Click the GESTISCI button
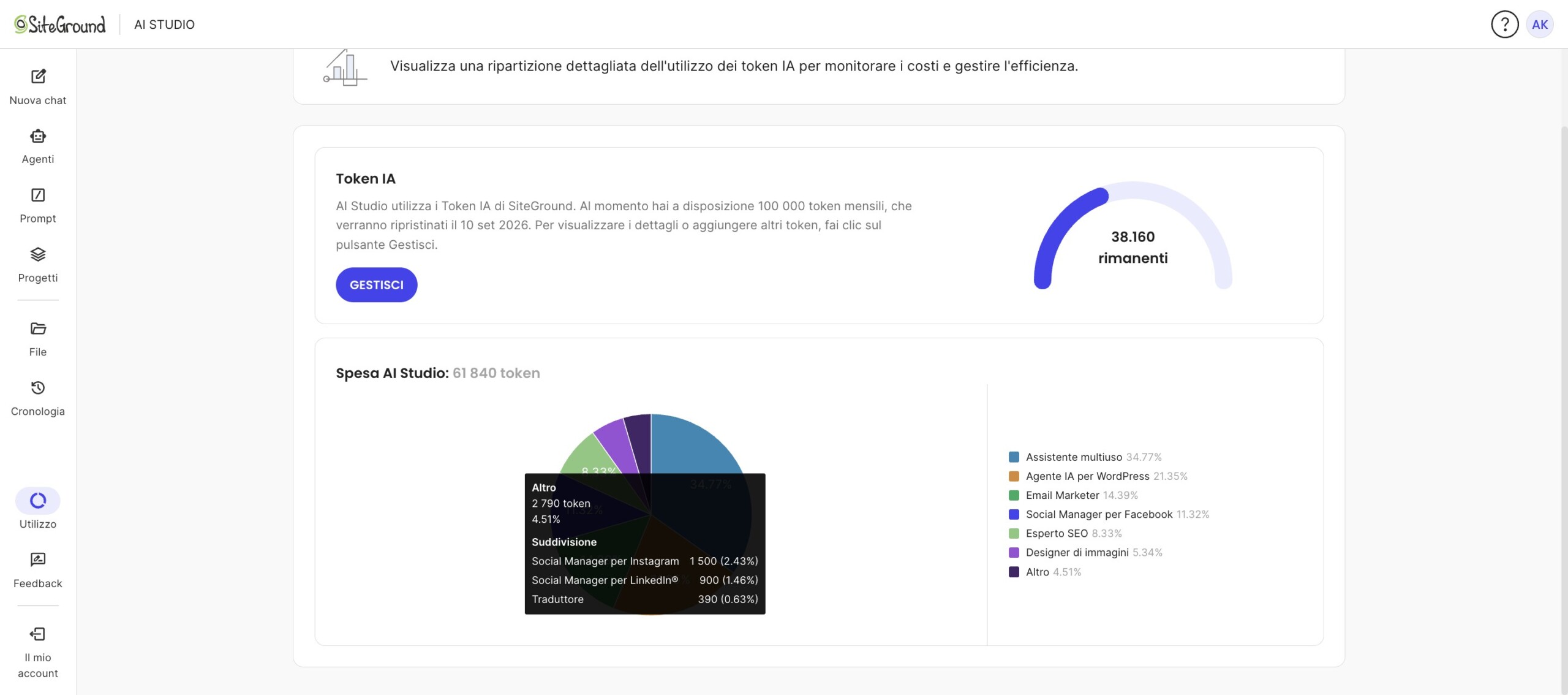The height and width of the screenshot is (695, 1568). click(x=377, y=284)
